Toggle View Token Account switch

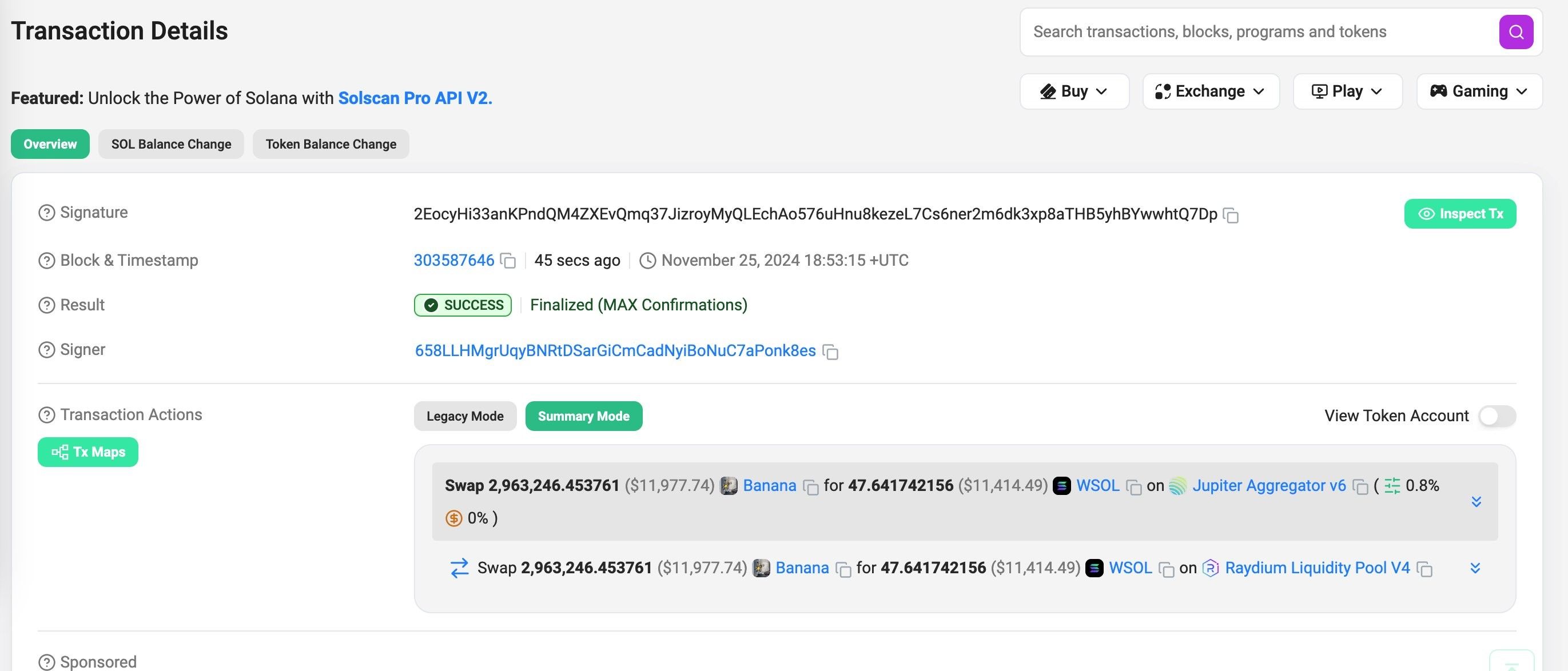click(x=1497, y=416)
